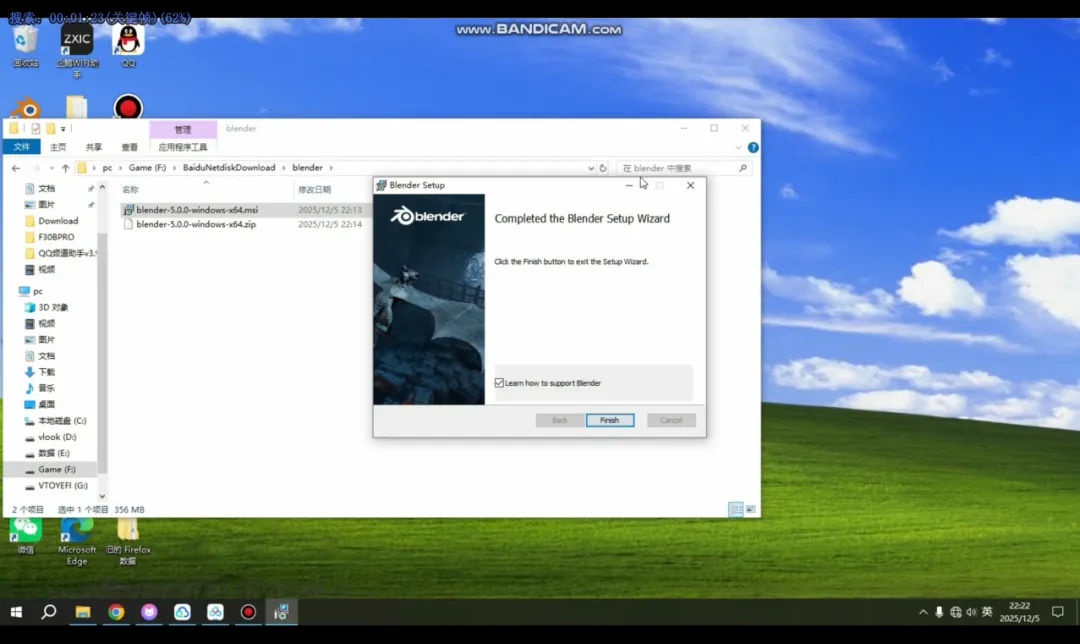Open the 旧的 Firefox 数据 folder
1080x644 pixels.
(128, 542)
